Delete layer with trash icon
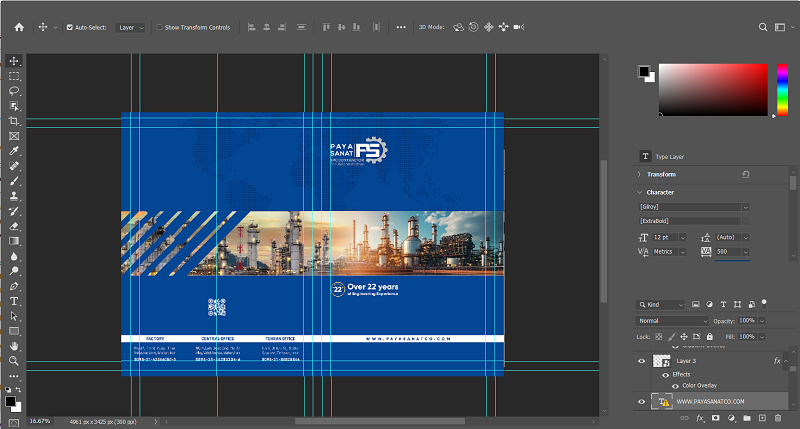800x429 pixels. tap(778, 418)
